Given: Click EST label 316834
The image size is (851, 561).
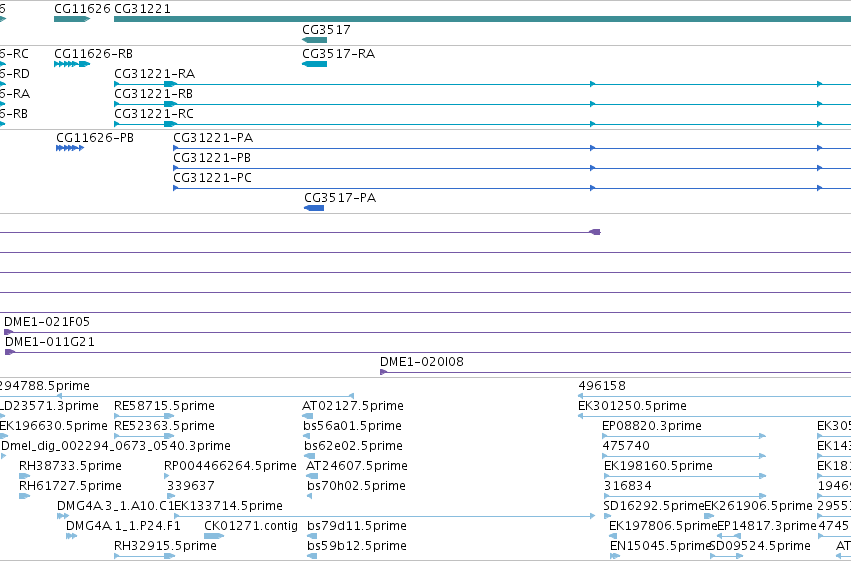Looking at the screenshot, I should click(628, 486).
